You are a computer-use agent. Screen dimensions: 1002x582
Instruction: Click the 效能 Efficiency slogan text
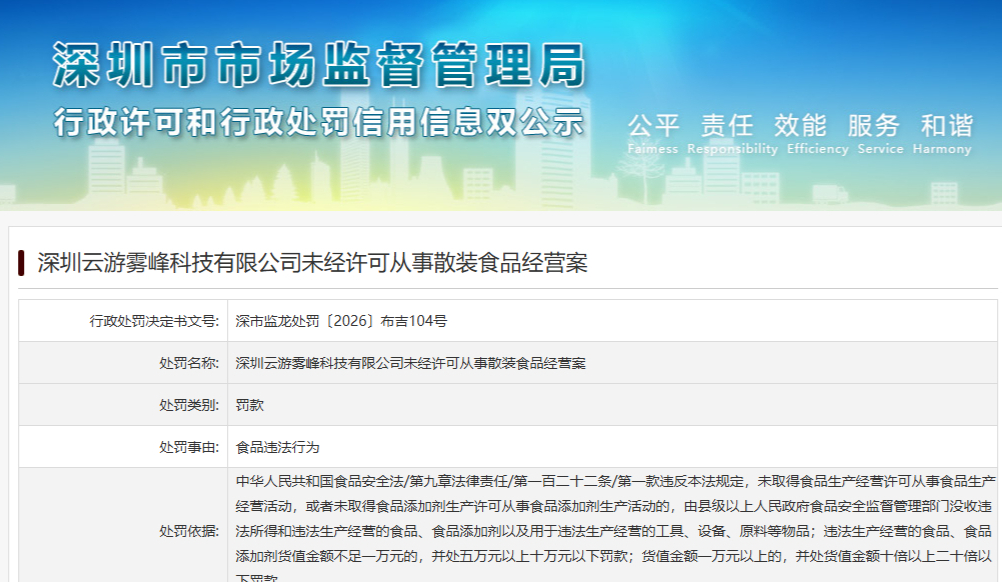pos(818,134)
